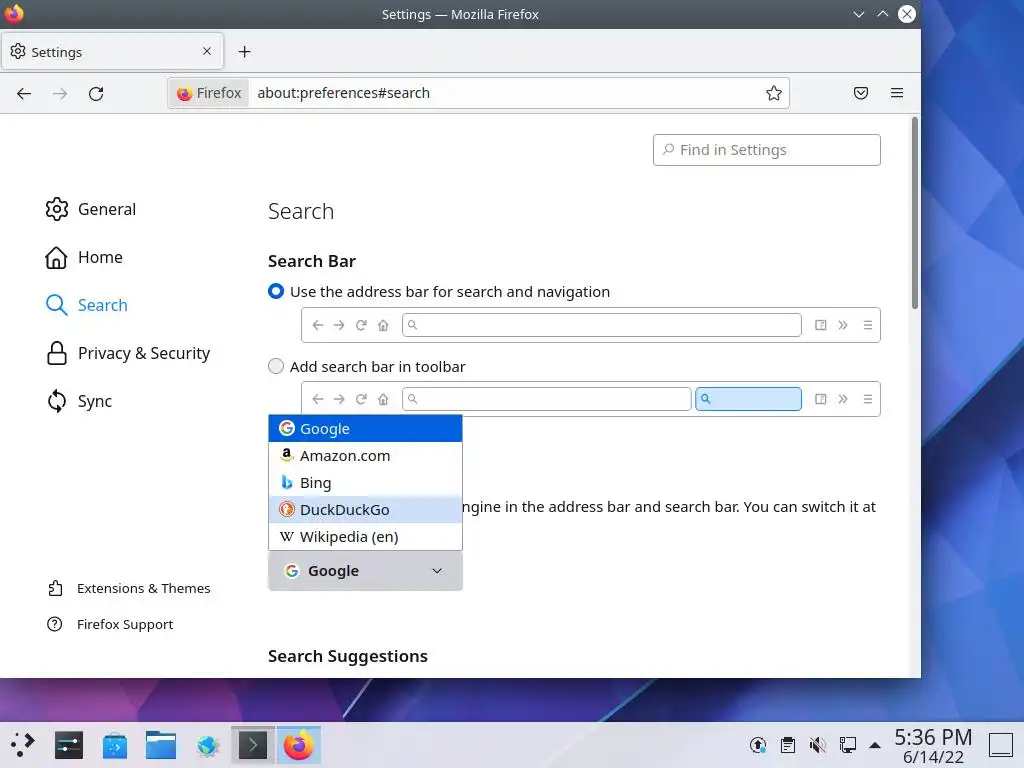Reload the current page
Image resolution: width=1024 pixels, height=768 pixels.
96,93
